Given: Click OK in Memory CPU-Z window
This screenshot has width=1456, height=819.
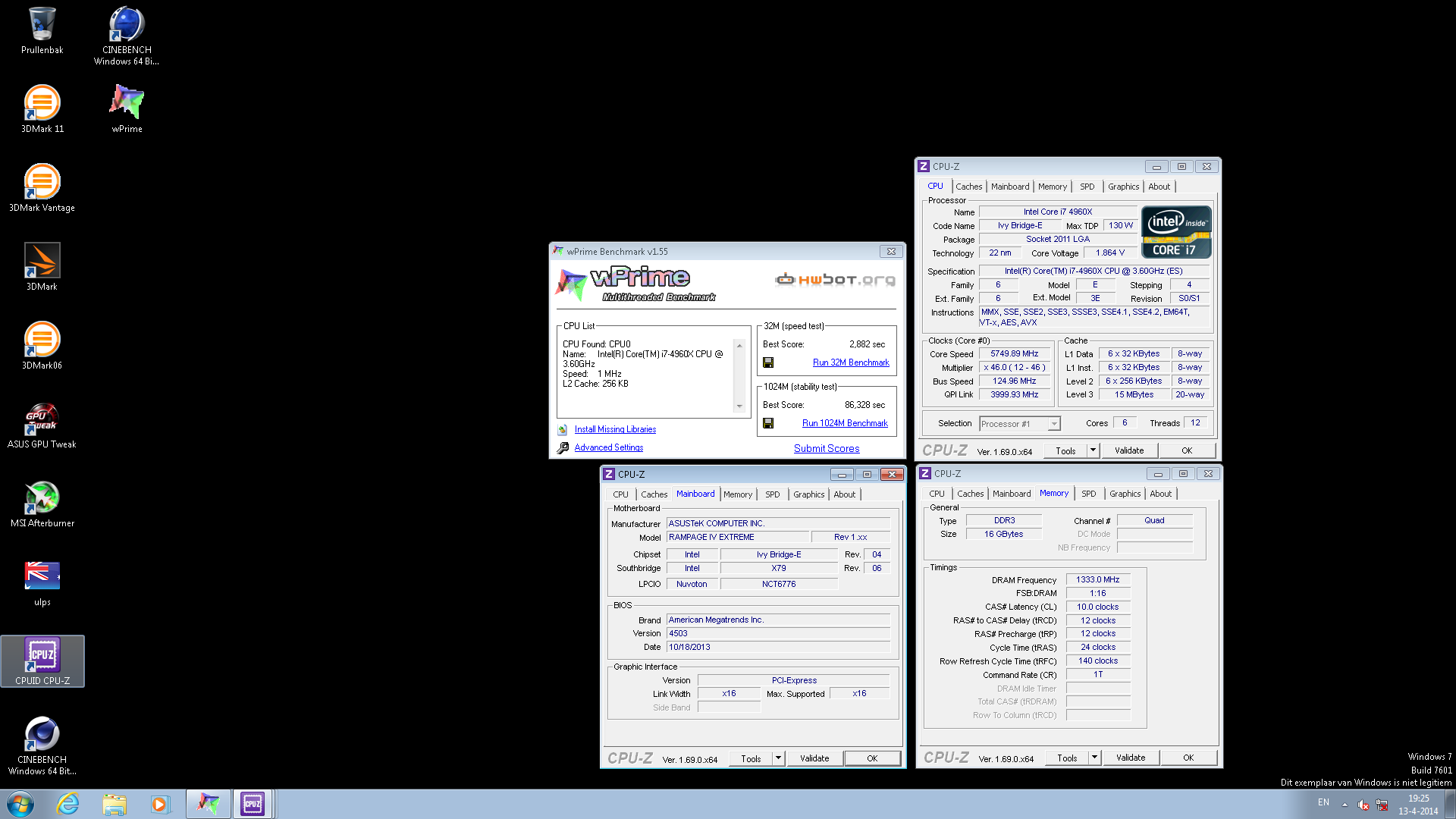Looking at the screenshot, I should (1188, 758).
